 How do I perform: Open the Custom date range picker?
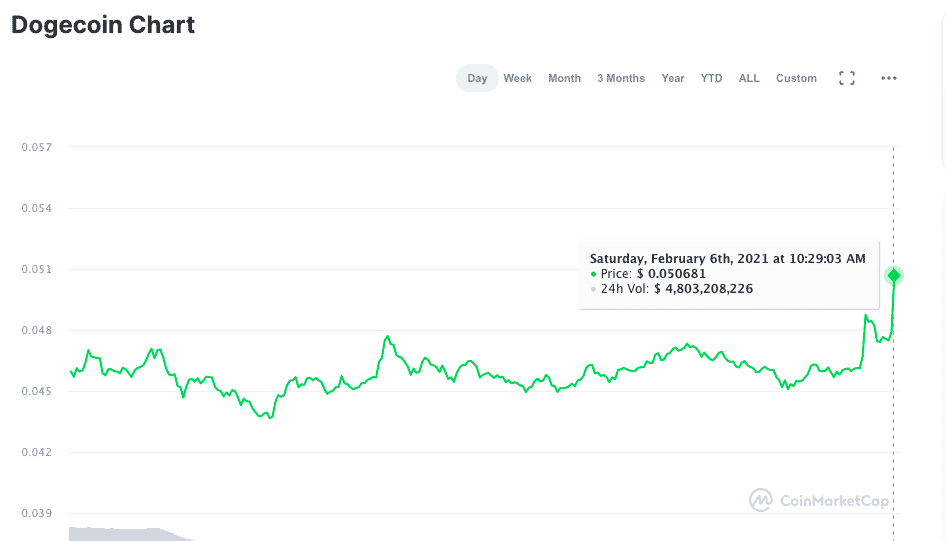(796, 78)
